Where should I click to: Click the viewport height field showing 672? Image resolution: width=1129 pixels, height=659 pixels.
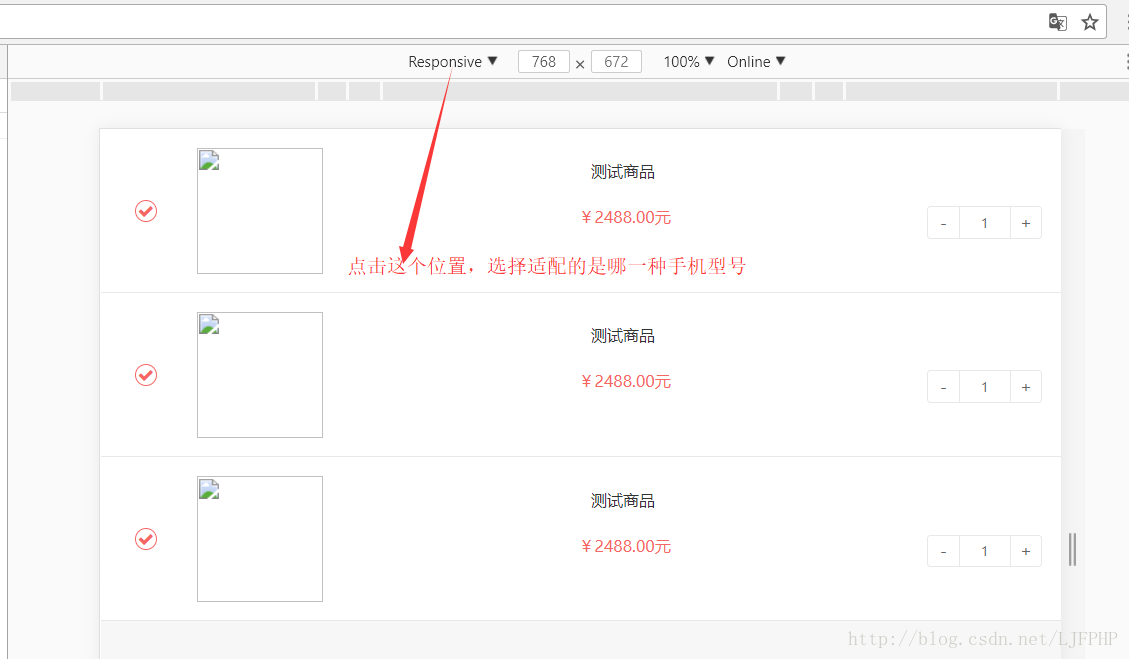pos(616,62)
